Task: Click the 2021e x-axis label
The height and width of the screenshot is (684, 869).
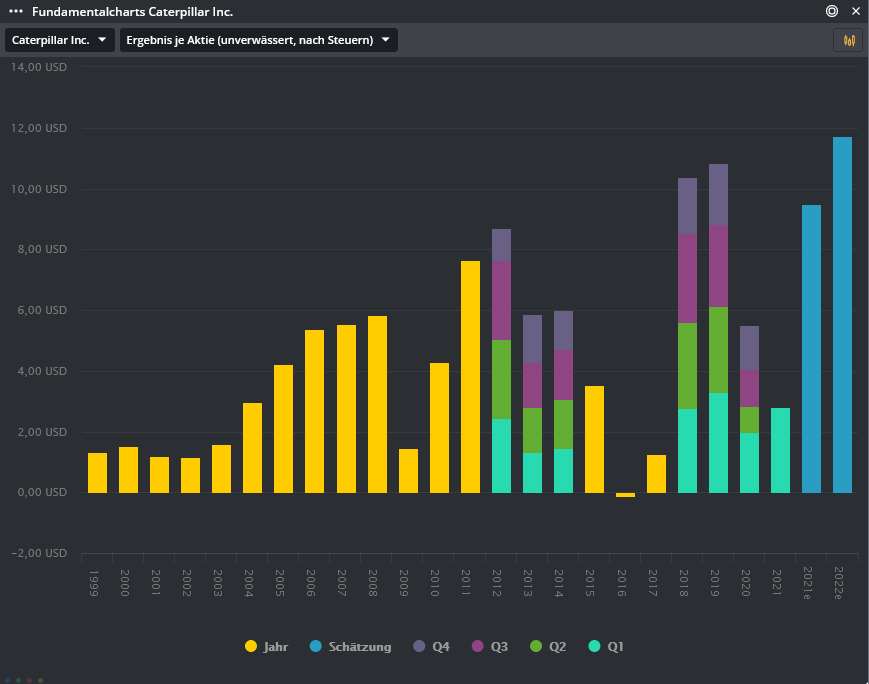Action: (808, 583)
